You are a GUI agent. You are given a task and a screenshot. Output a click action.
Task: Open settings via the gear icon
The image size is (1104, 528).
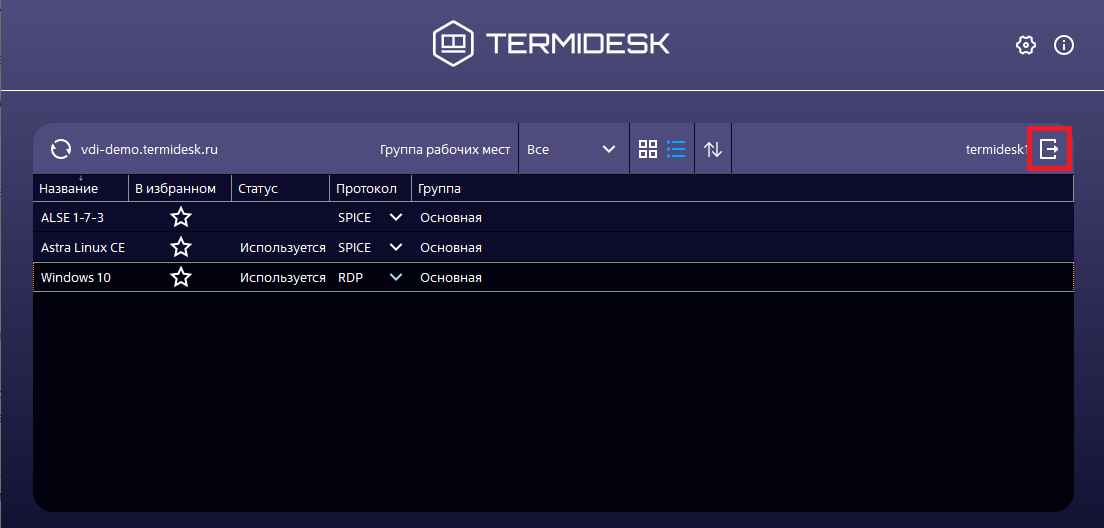point(1025,45)
